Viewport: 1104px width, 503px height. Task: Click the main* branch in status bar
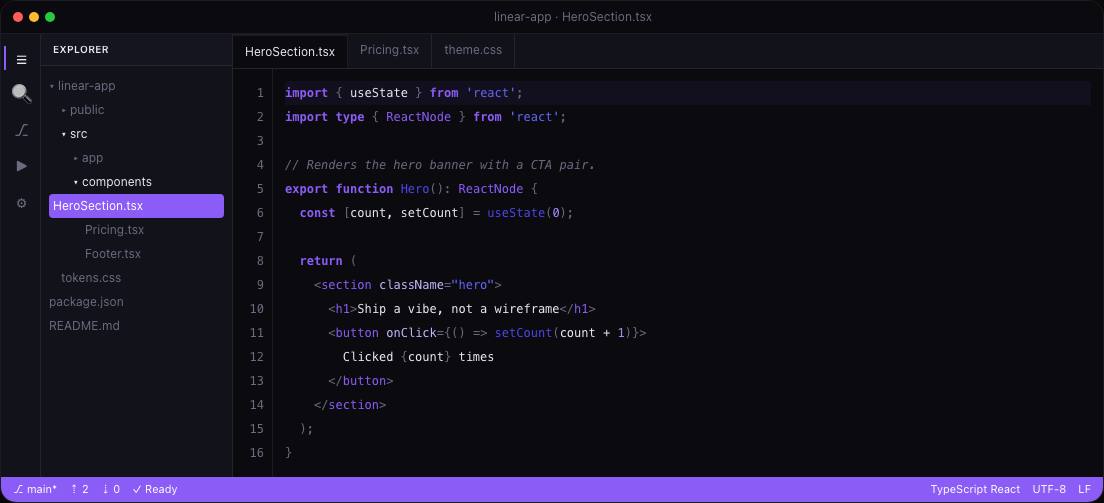click(36, 489)
